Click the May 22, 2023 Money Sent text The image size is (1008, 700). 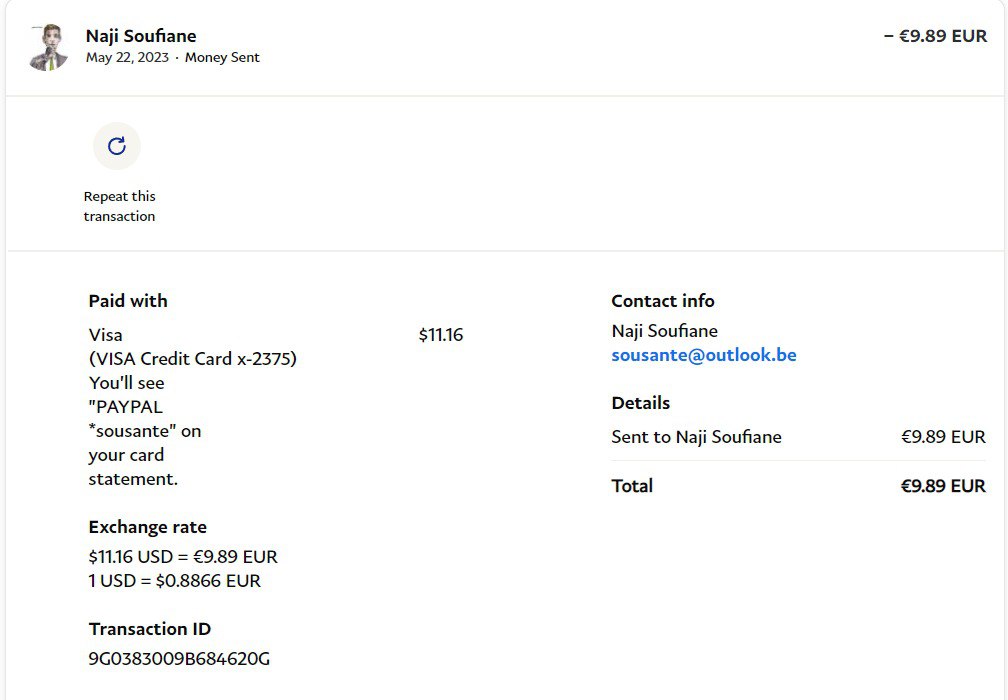click(x=172, y=58)
